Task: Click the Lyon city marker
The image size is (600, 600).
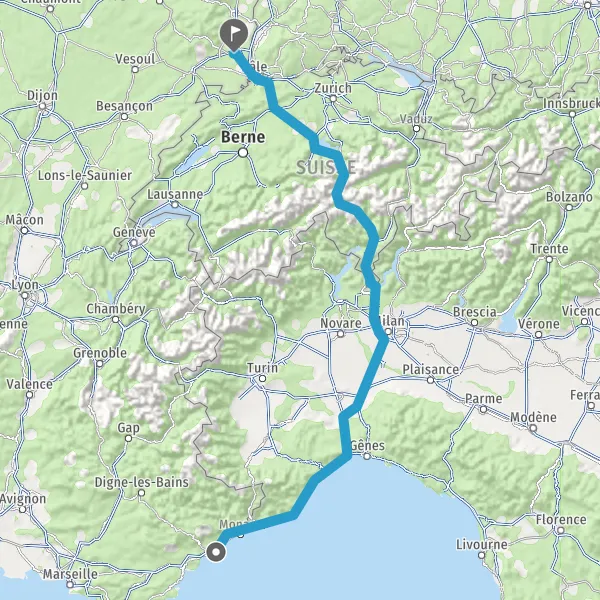Action: [25, 295]
